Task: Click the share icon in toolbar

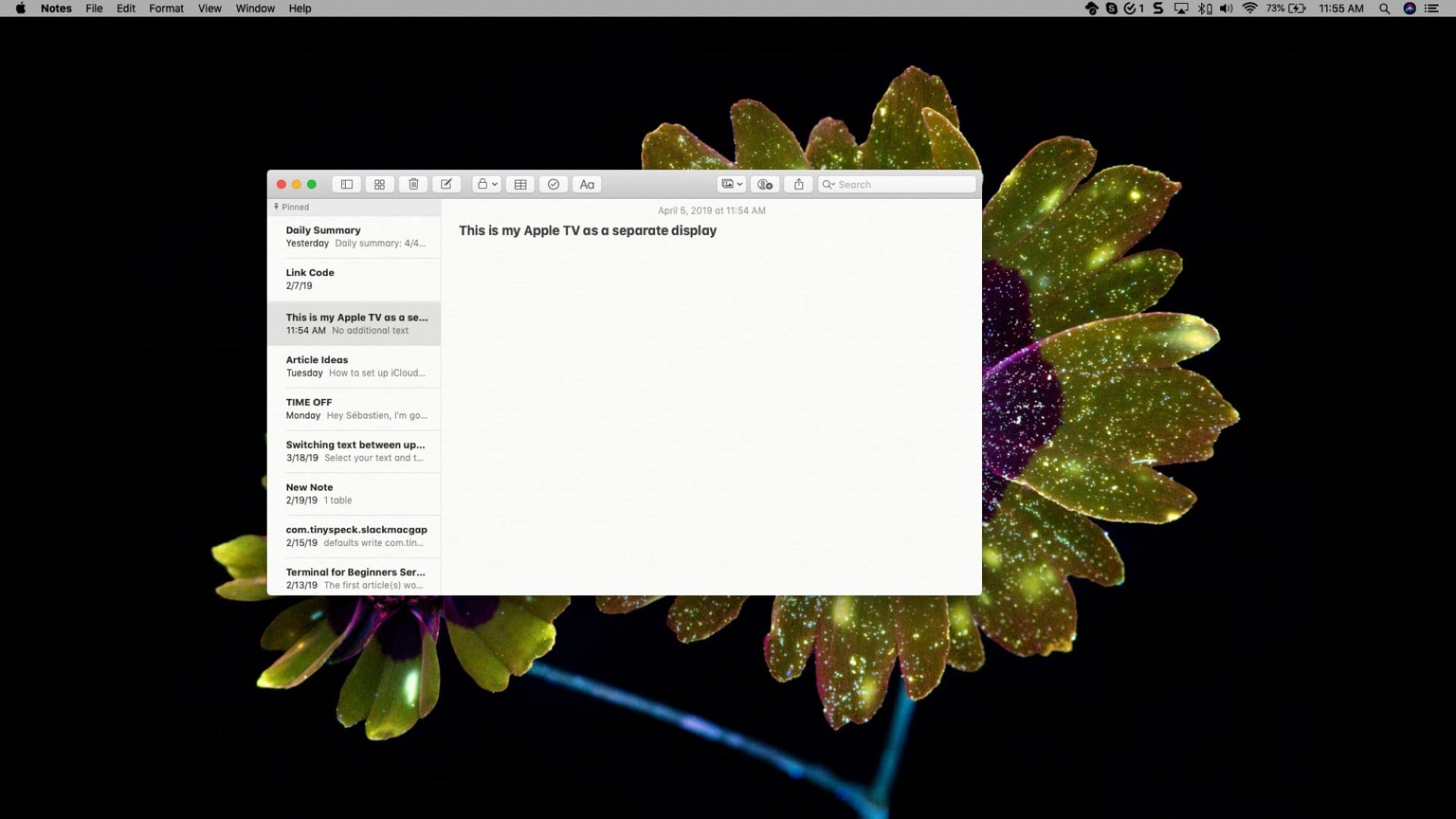Action: [x=799, y=184]
